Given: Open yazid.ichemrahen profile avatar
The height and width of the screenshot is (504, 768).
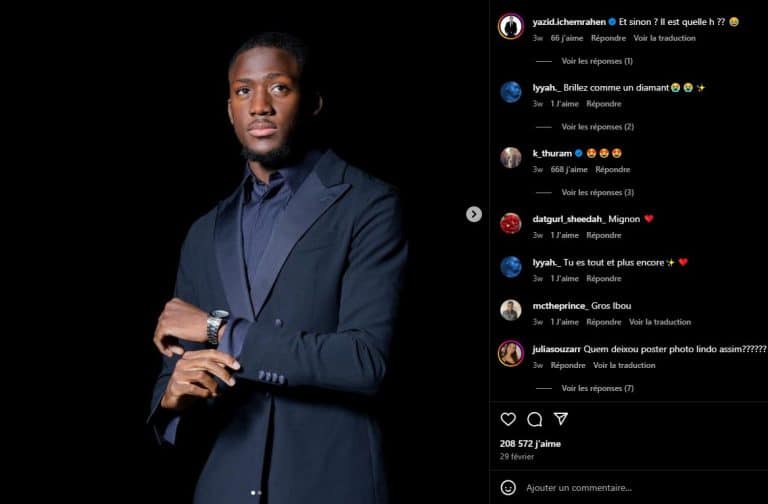Looking at the screenshot, I should (x=511, y=26).
